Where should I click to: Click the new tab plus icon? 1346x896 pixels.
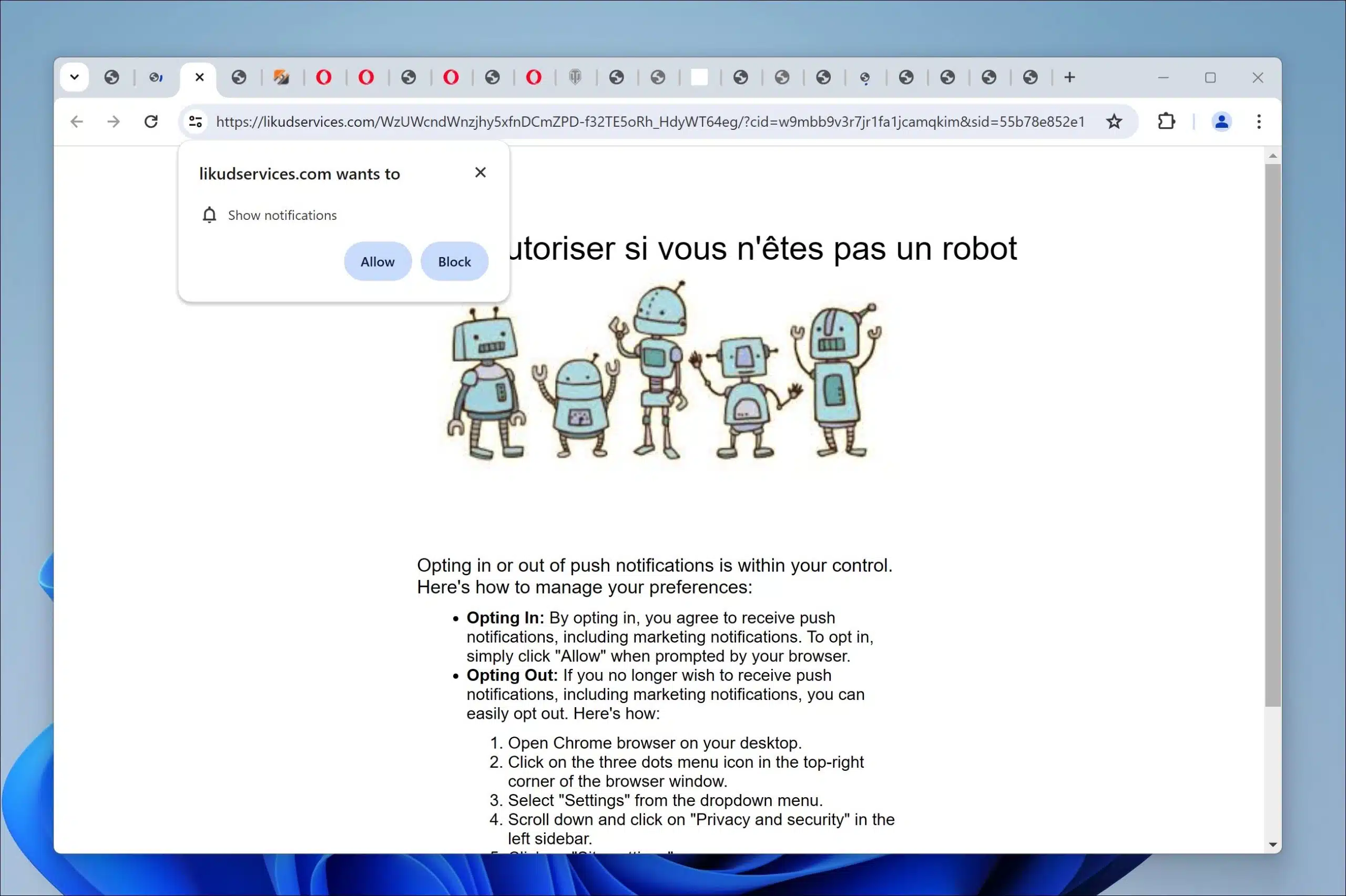coord(1070,78)
